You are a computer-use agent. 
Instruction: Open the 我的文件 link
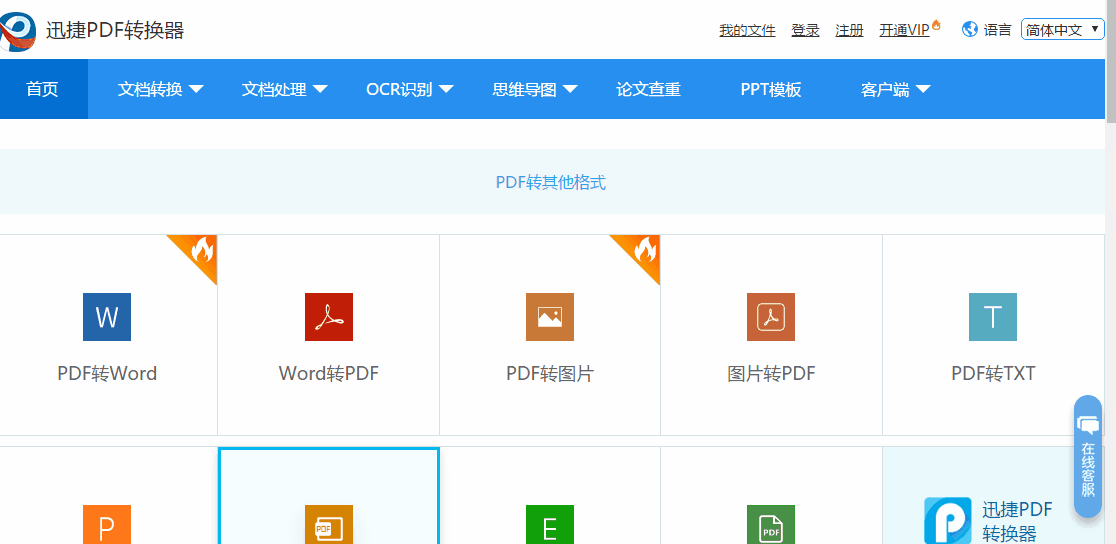pos(747,30)
